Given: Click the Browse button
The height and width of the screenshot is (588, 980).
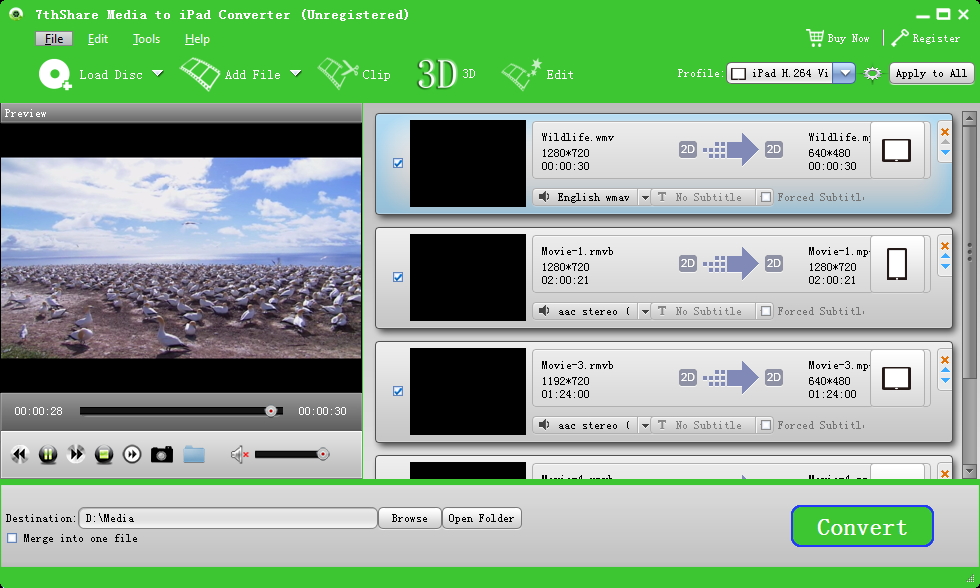Looking at the screenshot, I should pyautogui.click(x=409, y=518).
